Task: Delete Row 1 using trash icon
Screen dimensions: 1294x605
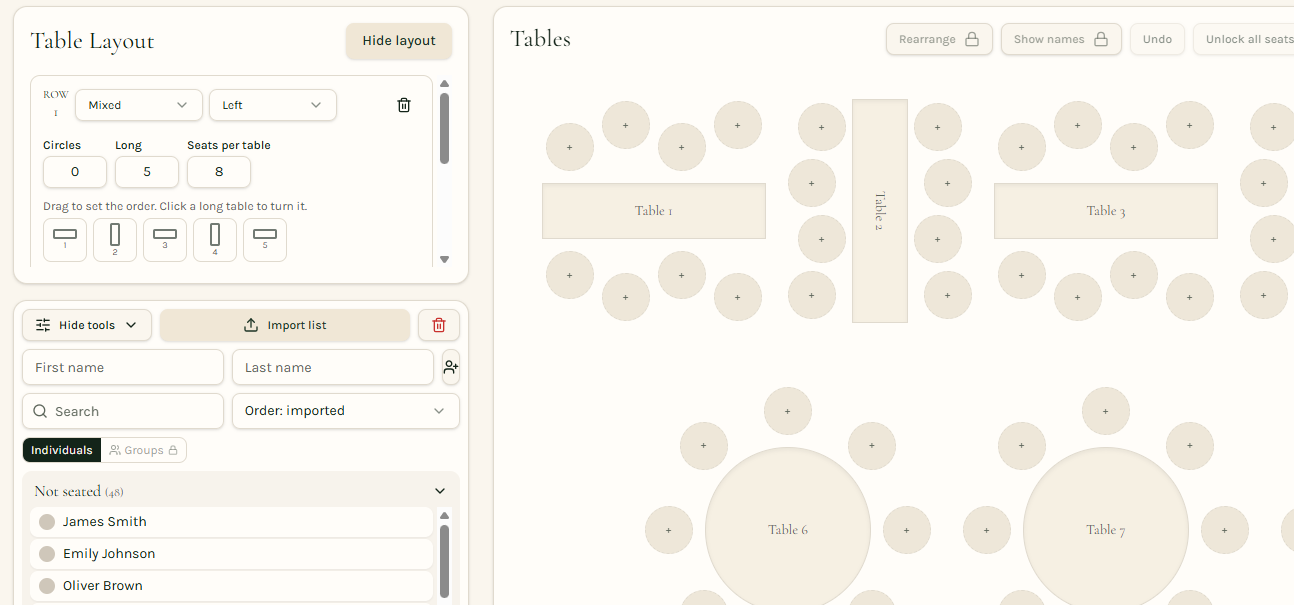Action: pyautogui.click(x=404, y=105)
